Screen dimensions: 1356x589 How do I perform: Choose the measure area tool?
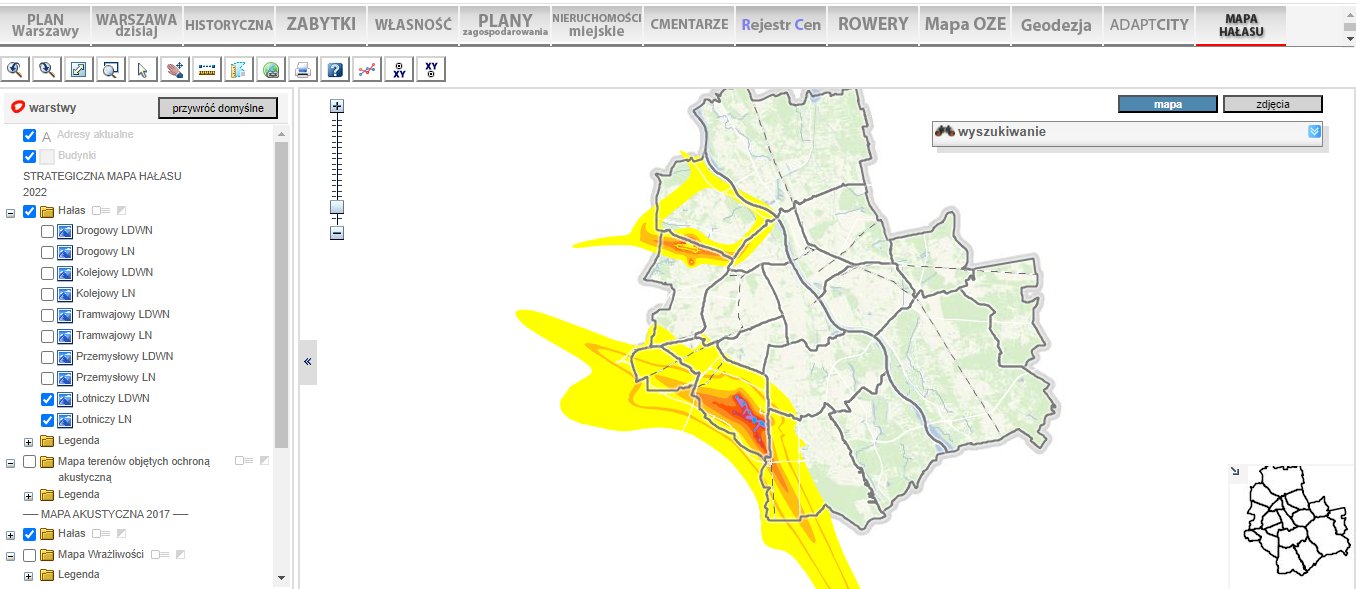239,69
